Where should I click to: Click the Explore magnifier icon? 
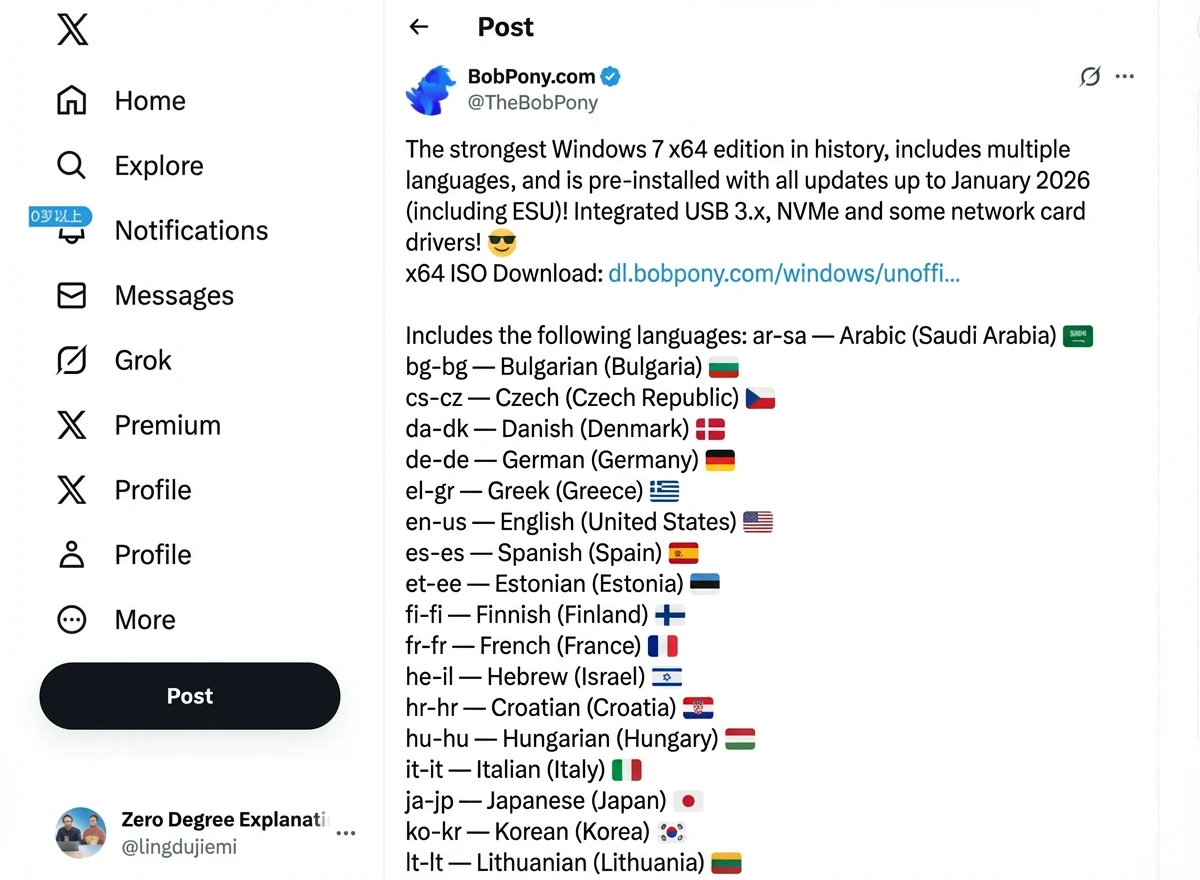click(72, 165)
